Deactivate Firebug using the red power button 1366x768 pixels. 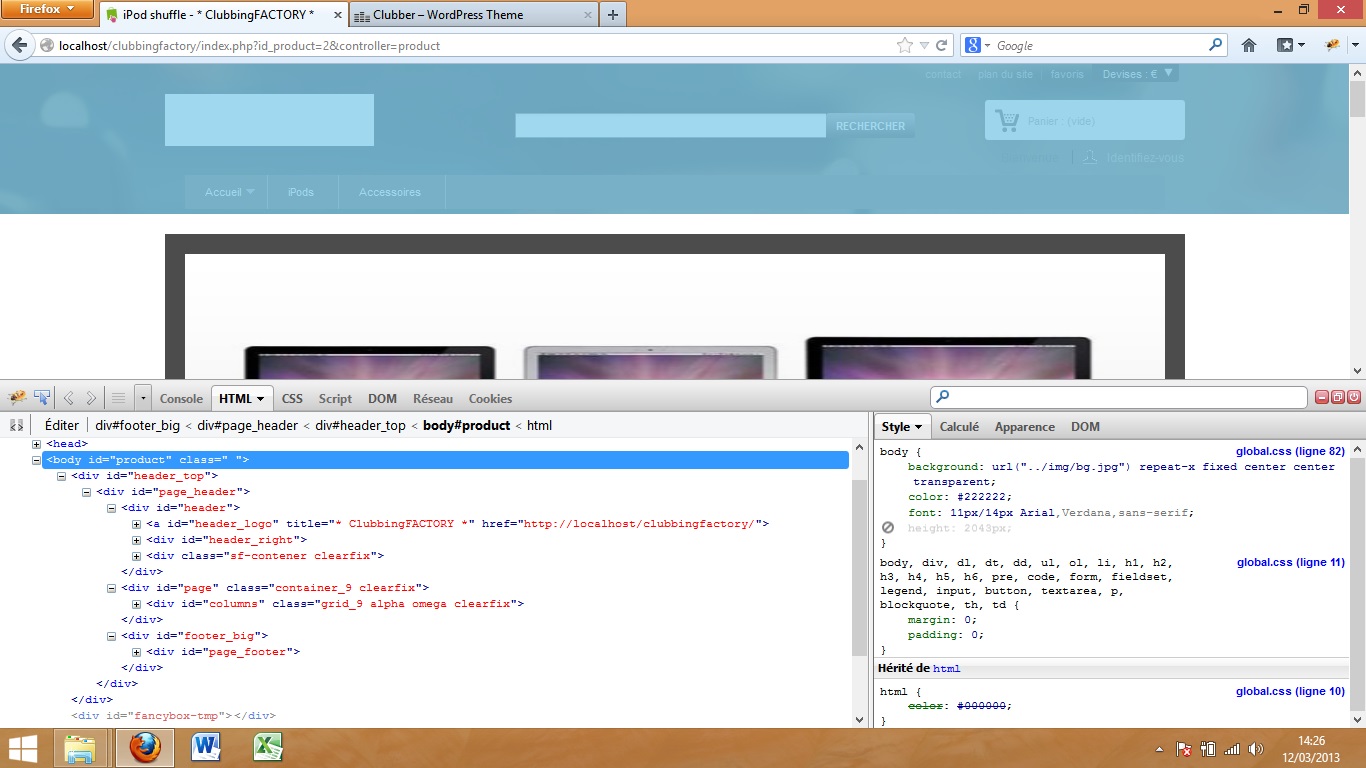tap(1354, 397)
